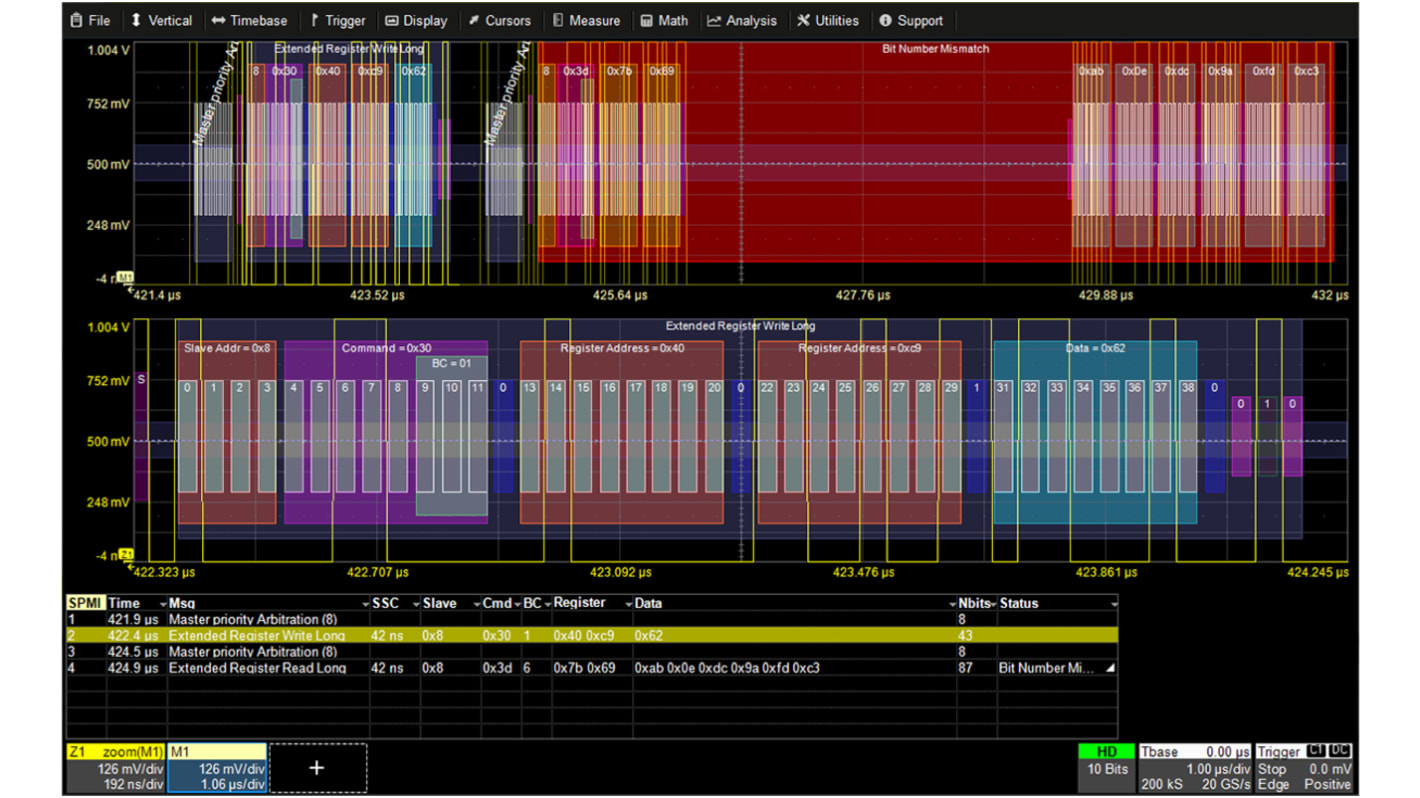1420x798 pixels.
Task: Click the 0x40 0xc9 register cell
Action: (592, 636)
